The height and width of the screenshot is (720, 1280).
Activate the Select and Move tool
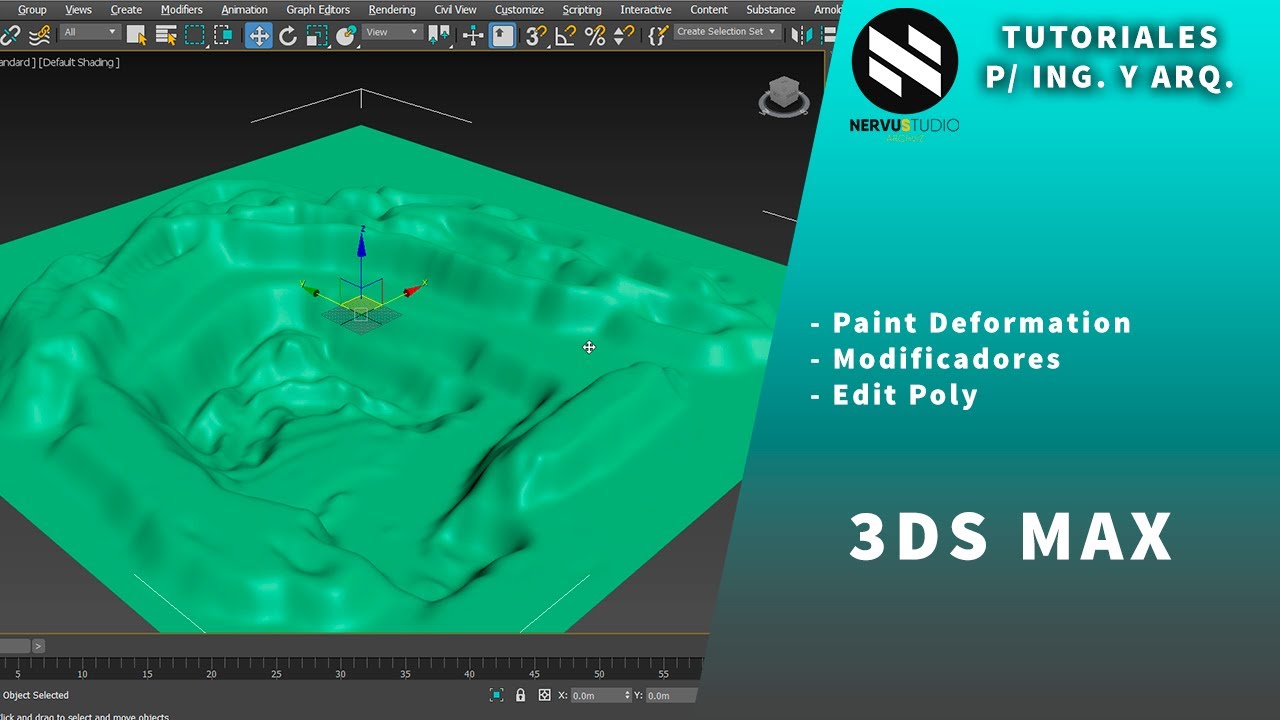click(x=258, y=36)
